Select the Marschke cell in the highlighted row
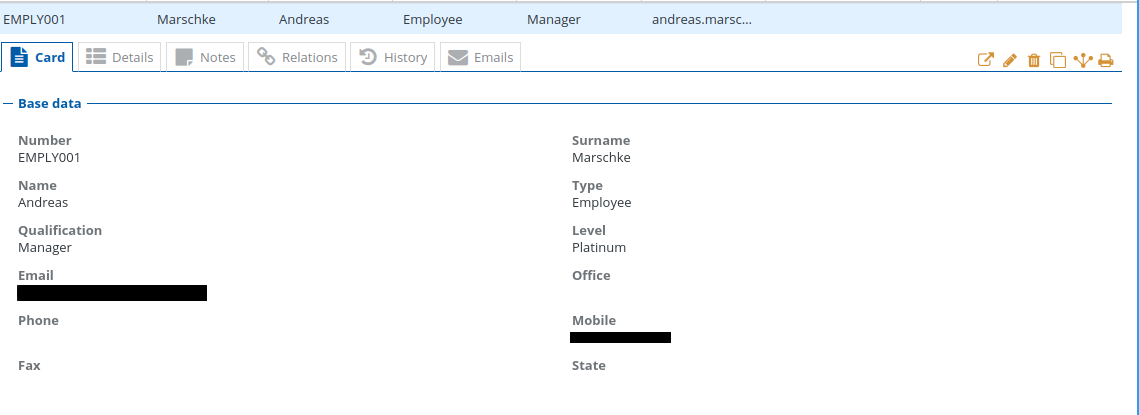 tap(186, 19)
